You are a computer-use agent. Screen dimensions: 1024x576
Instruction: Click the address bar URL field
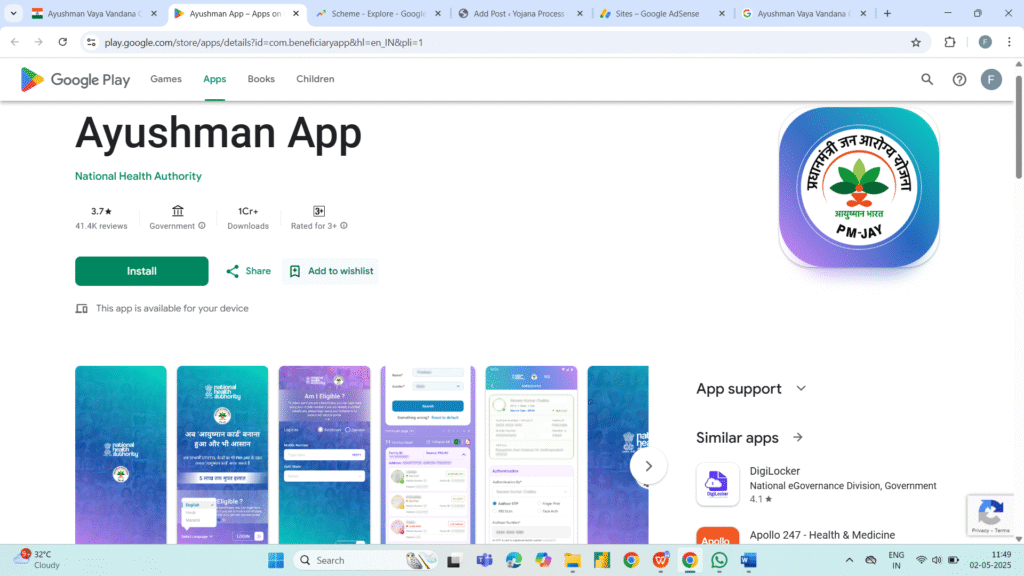pos(500,42)
